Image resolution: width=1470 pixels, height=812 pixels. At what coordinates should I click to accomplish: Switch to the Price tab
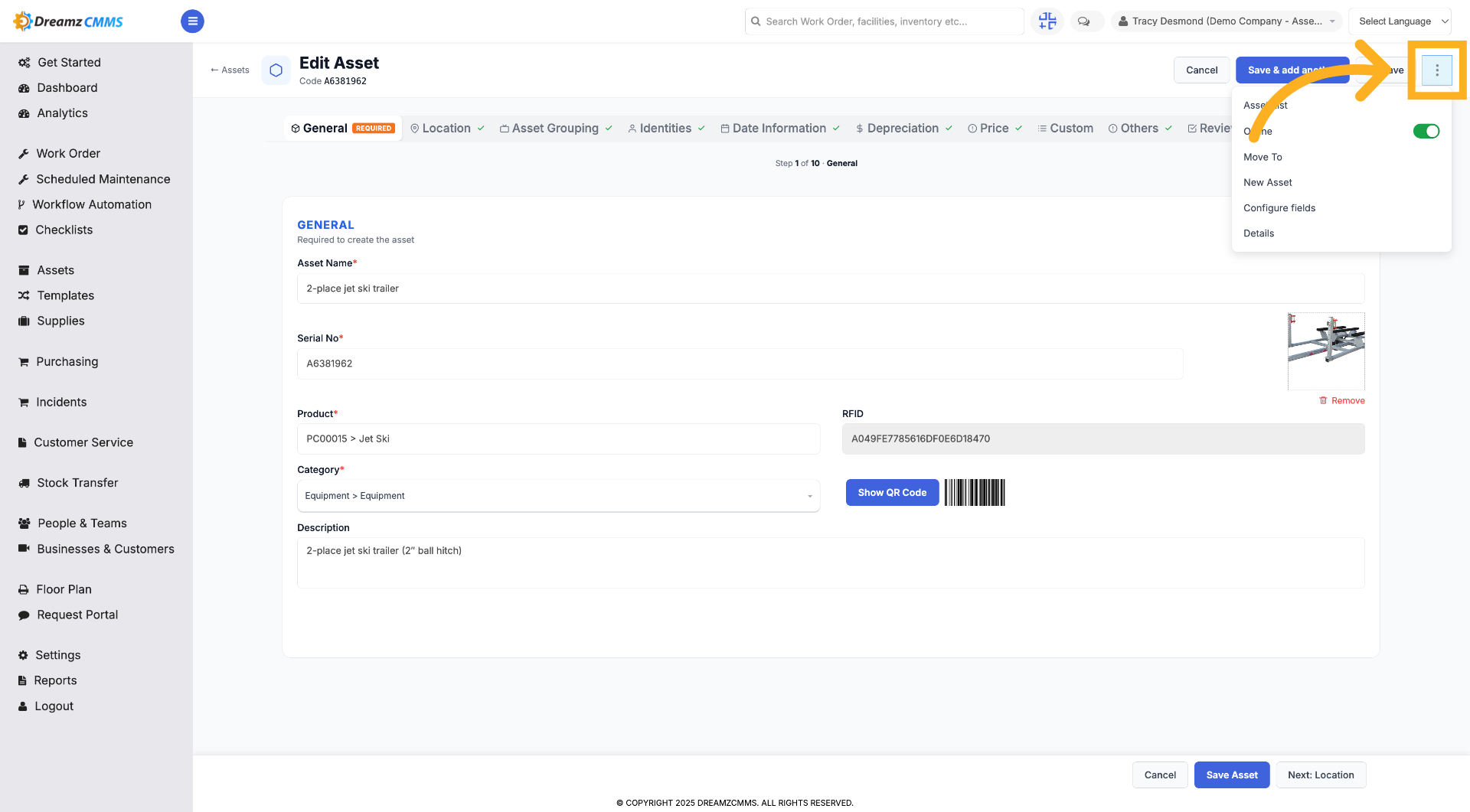(x=995, y=129)
